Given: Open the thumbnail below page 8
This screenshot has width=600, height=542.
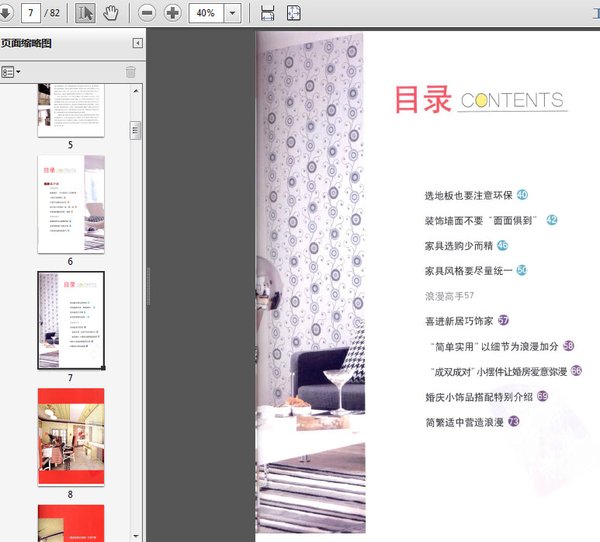Looking at the screenshot, I should pos(71,523).
